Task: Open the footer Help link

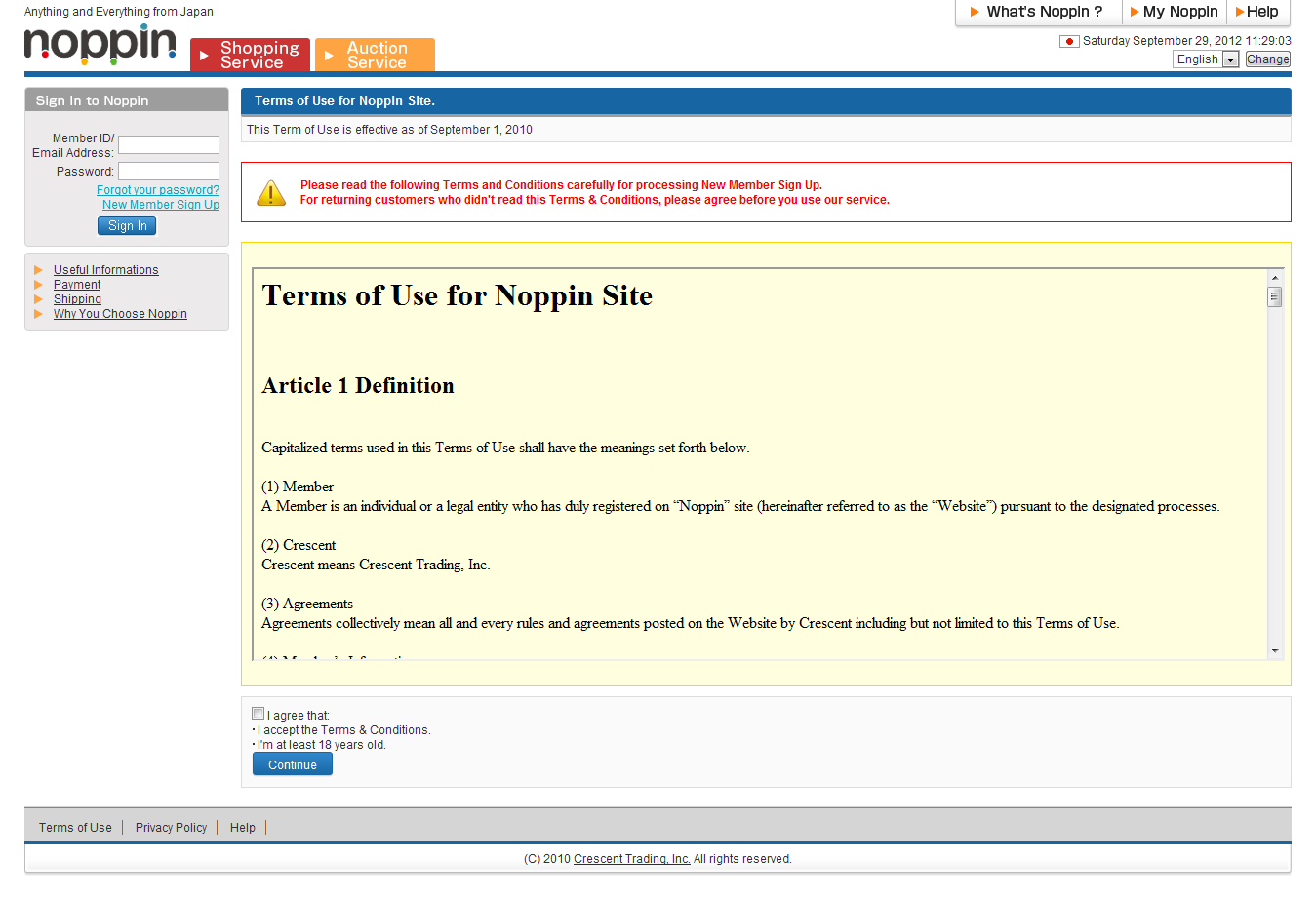Action: (243, 828)
